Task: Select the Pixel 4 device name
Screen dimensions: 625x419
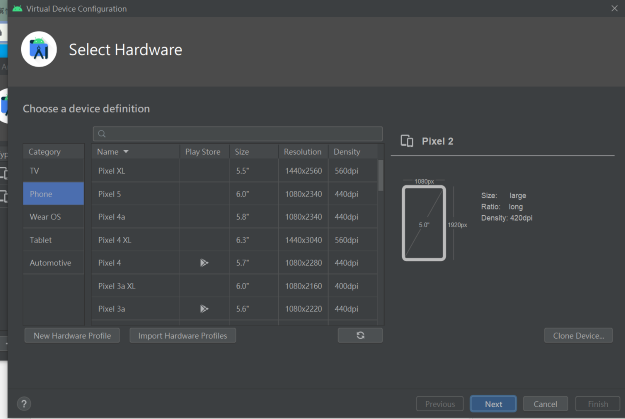Action: click(x=110, y=263)
